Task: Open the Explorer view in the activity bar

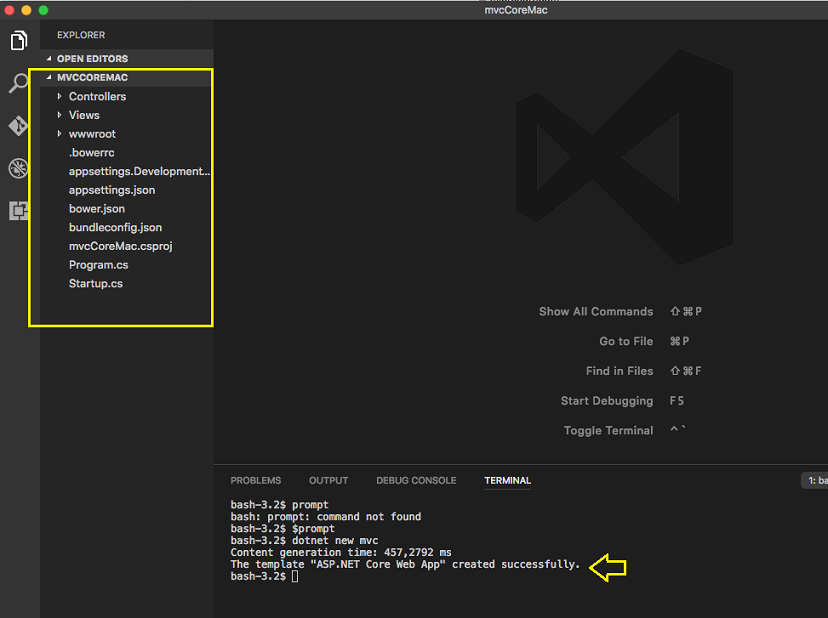Action: (x=19, y=41)
